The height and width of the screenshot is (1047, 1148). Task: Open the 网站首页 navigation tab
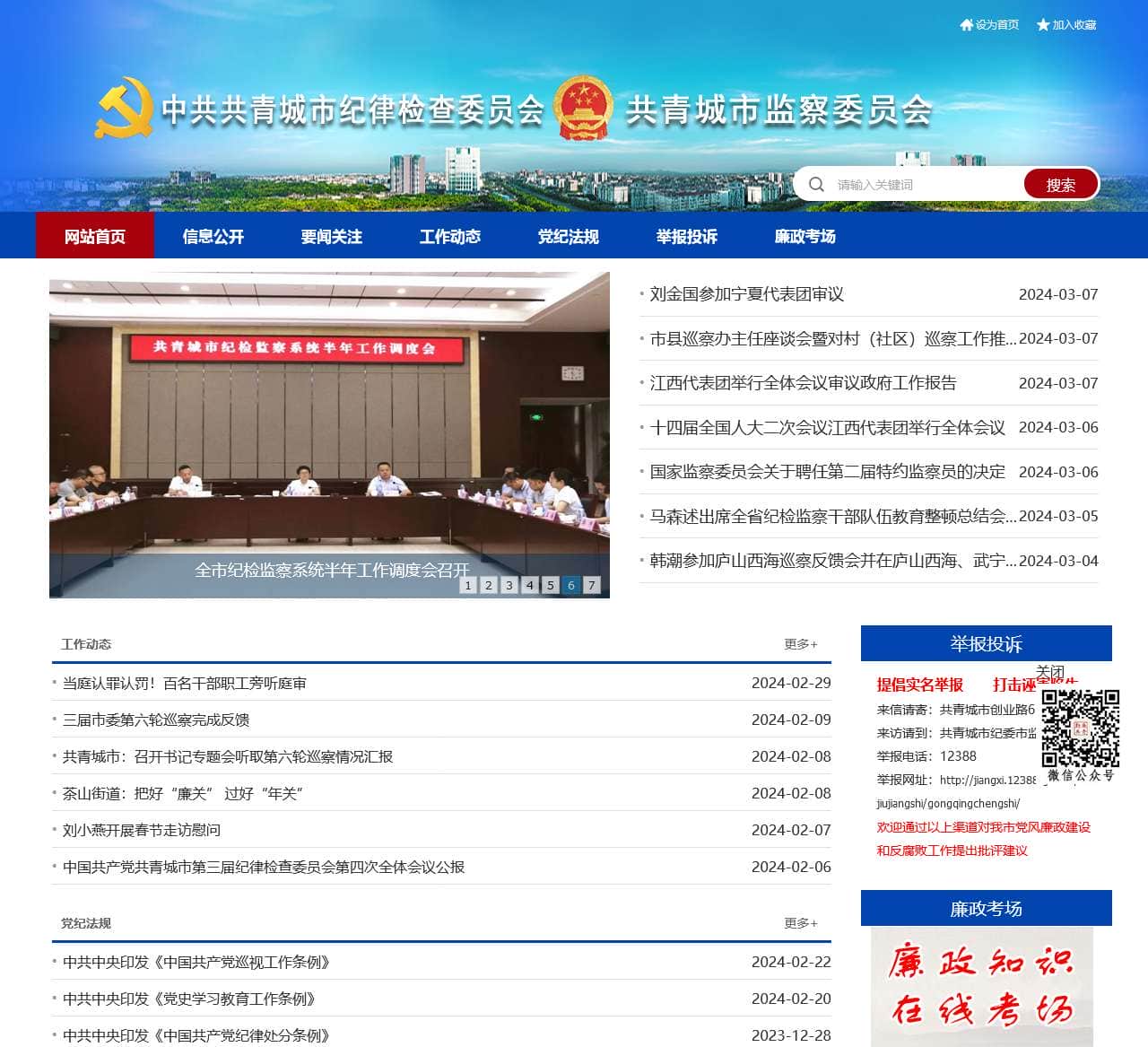[x=95, y=236]
